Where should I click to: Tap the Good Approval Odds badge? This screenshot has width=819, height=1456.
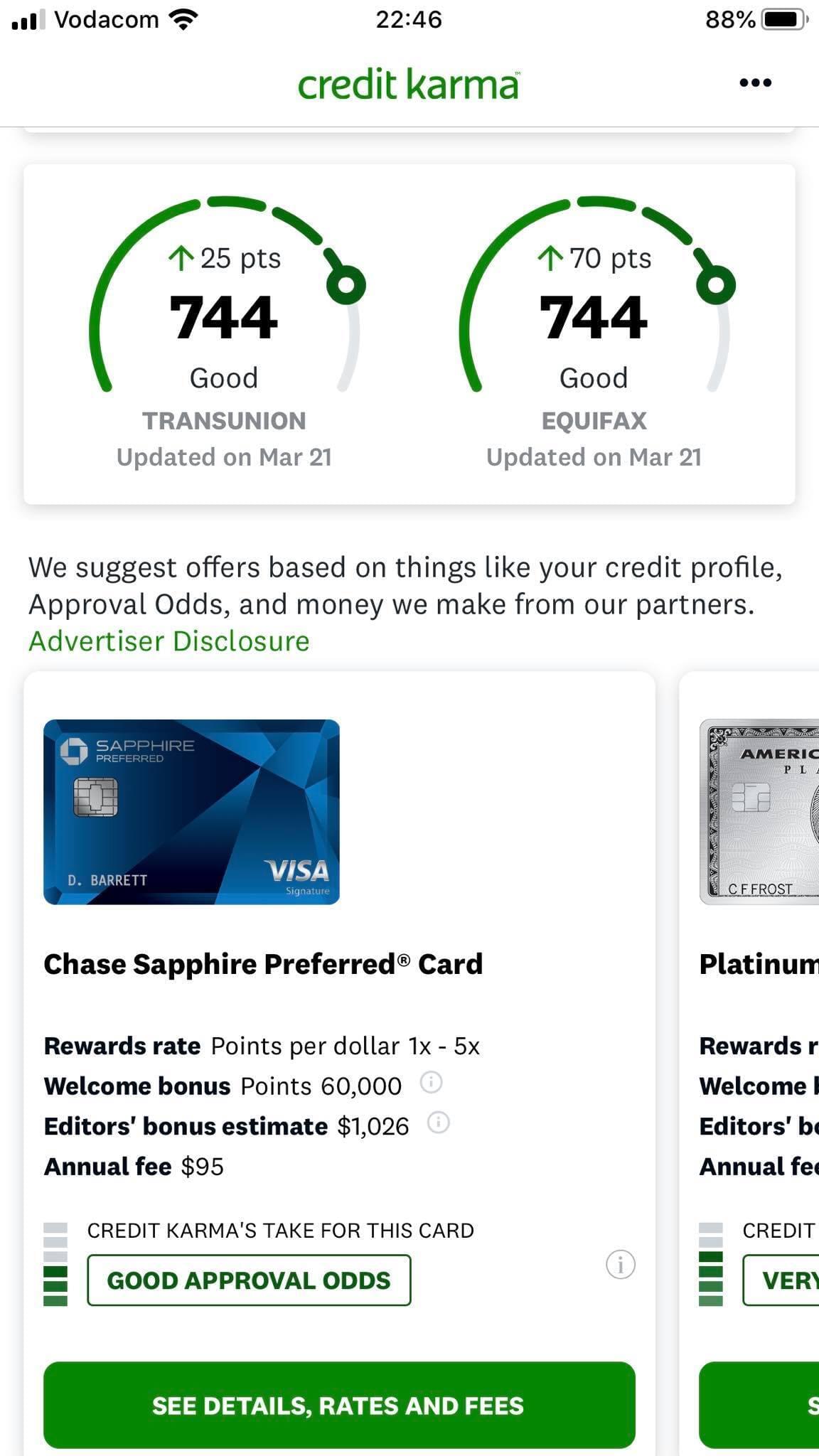point(249,1280)
